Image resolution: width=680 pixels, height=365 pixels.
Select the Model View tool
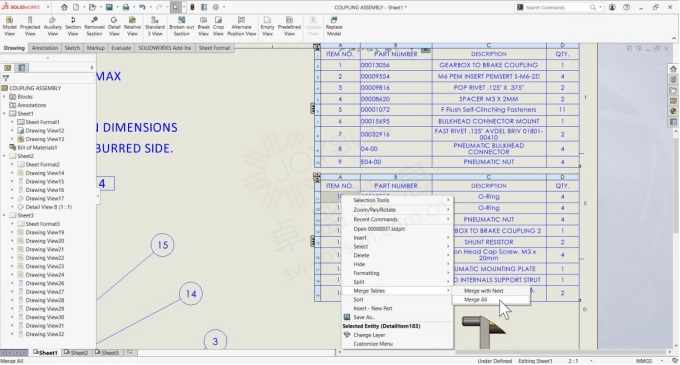[9, 26]
